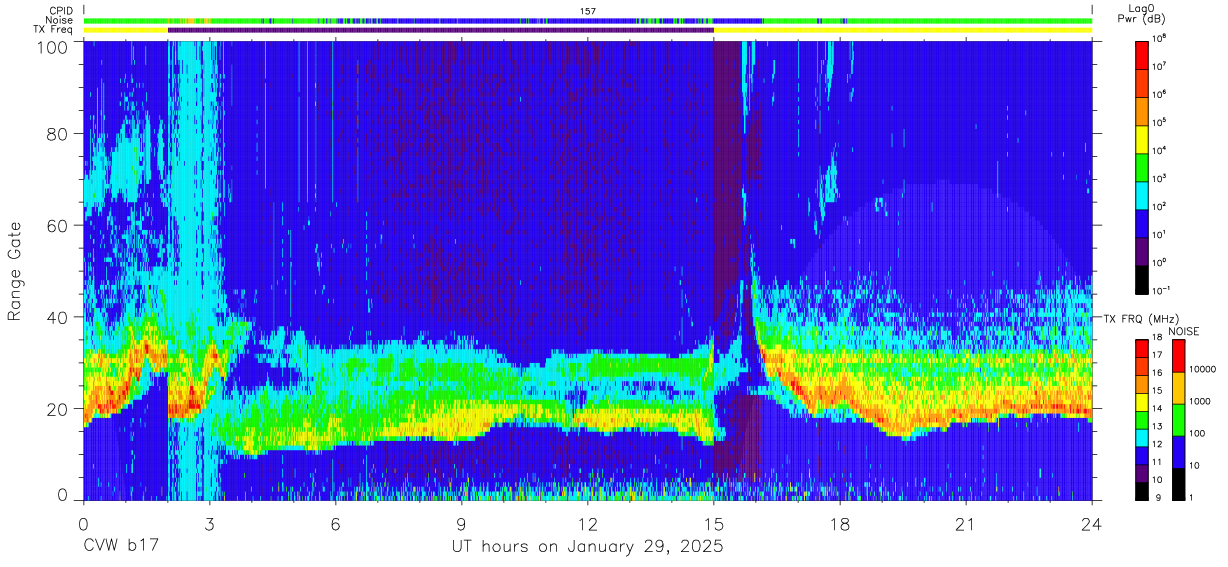The image size is (1228, 567).
Task: Select the red top segment of power colorbar
Action: 1143,54
